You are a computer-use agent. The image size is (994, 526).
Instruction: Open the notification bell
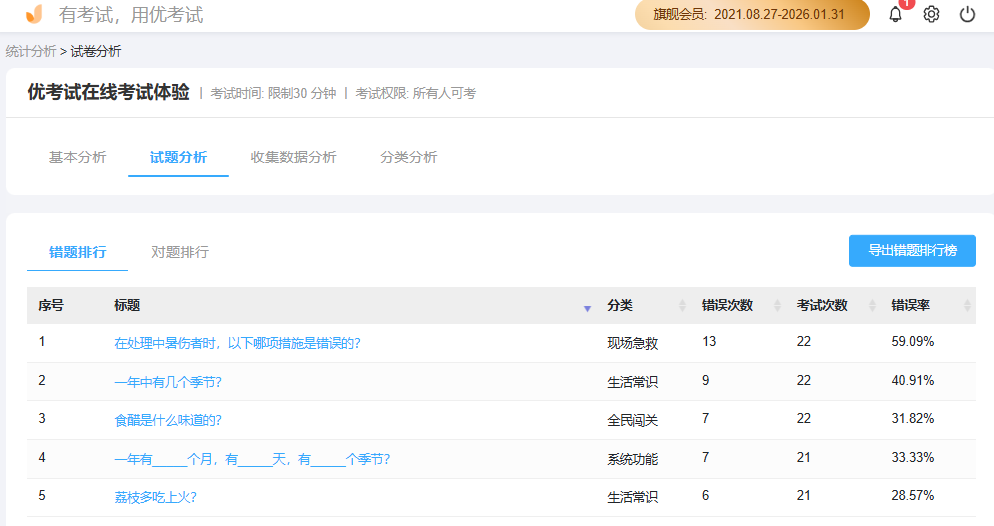pyautogui.click(x=895, y=14)
